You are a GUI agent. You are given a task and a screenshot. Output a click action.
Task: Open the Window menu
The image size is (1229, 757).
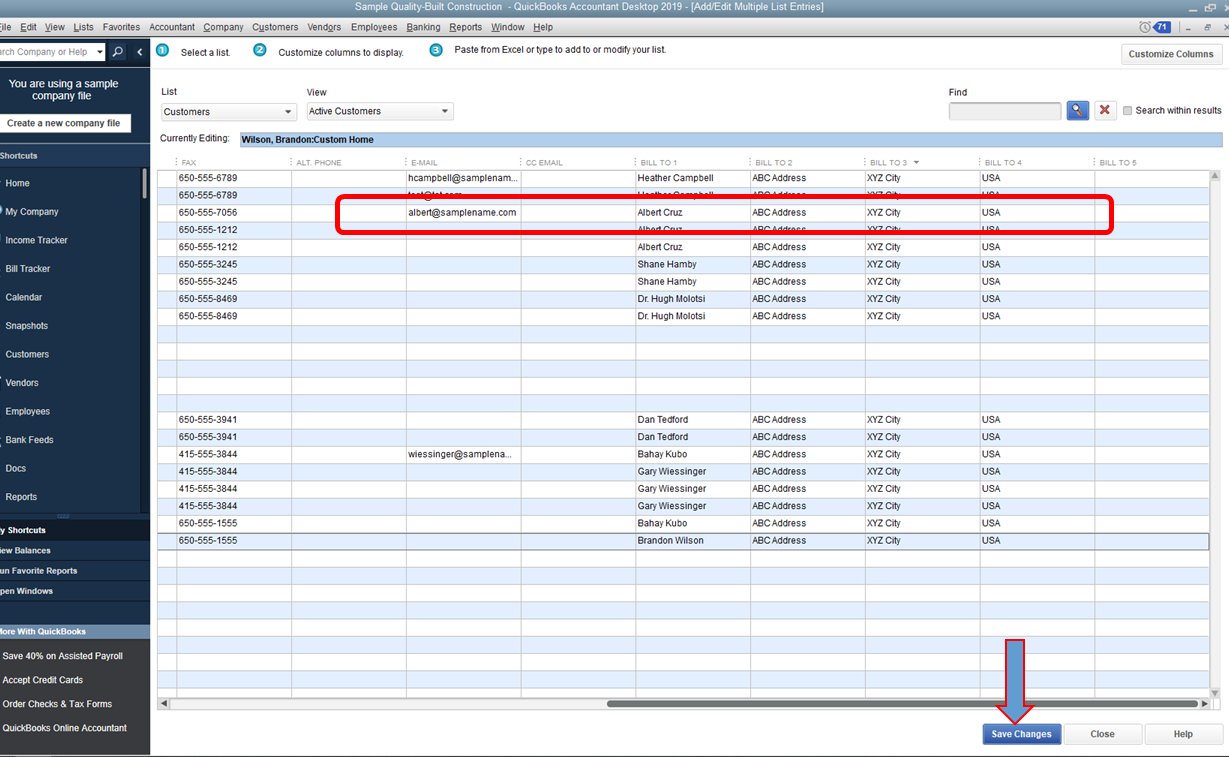tap(508, 27)
